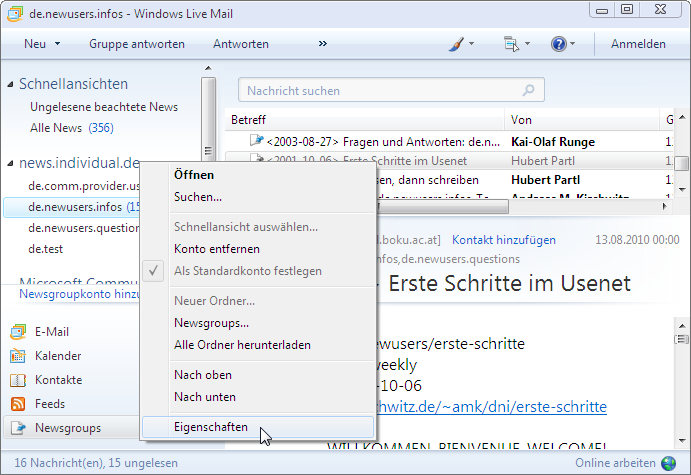Click the message list scroll down arrow
This screenshot has height=475, width=691.
point(682,190)
